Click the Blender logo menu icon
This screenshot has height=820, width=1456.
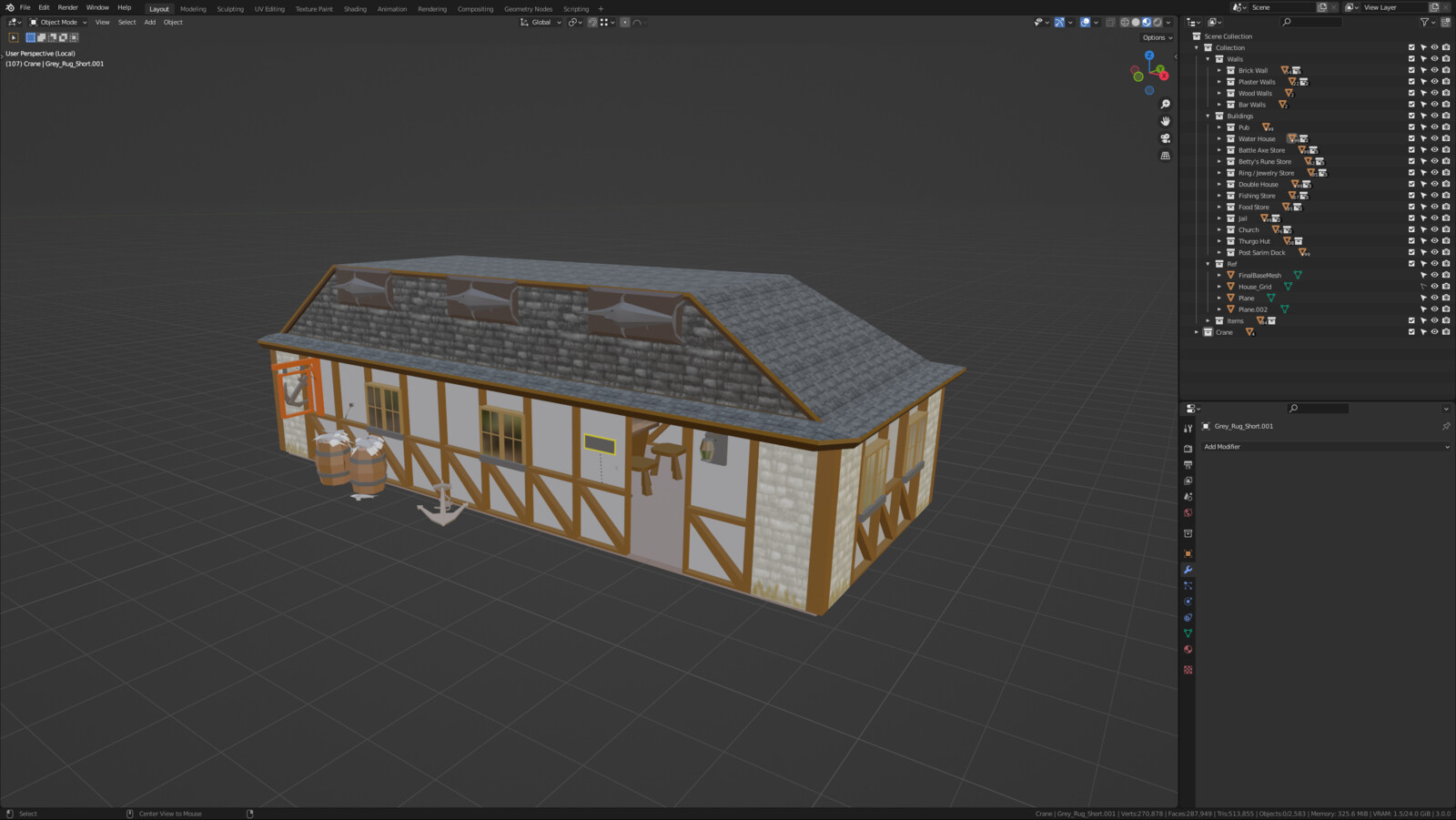click(10, 7)
